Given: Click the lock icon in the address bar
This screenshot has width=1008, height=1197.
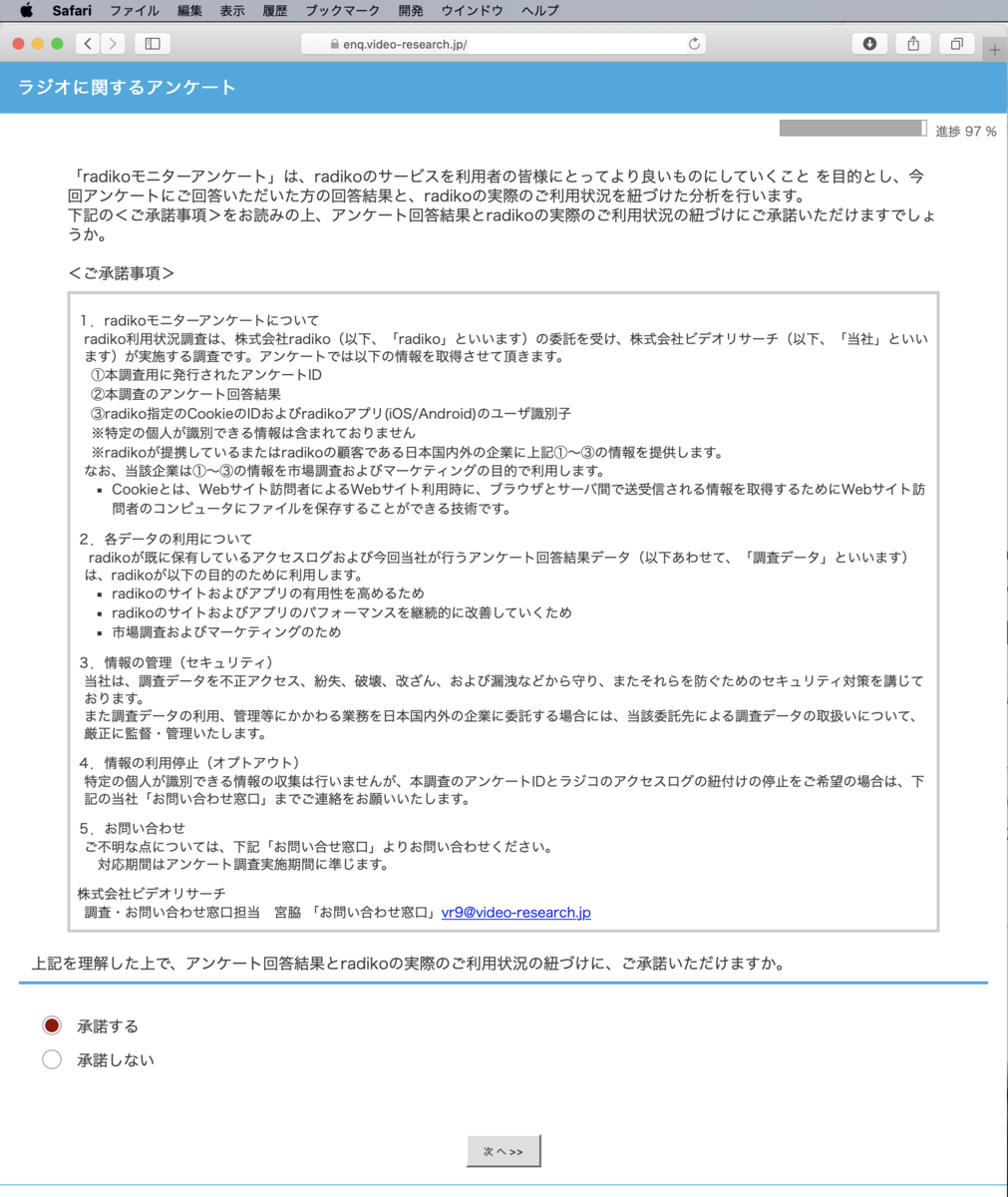Looking at the screenshot, I should [x=335, y=45].
